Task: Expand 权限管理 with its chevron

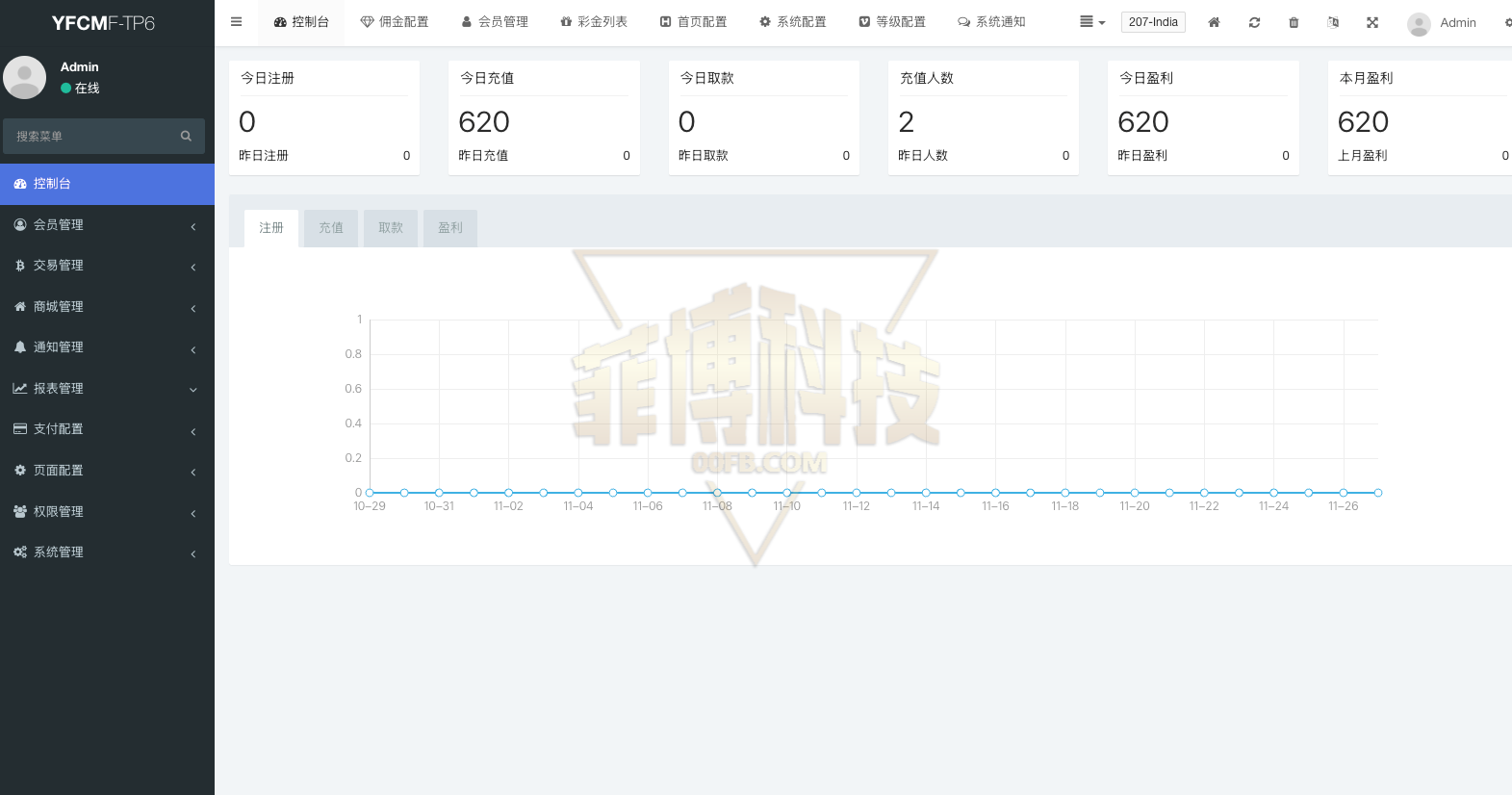Action: click(x=193, y=513)
